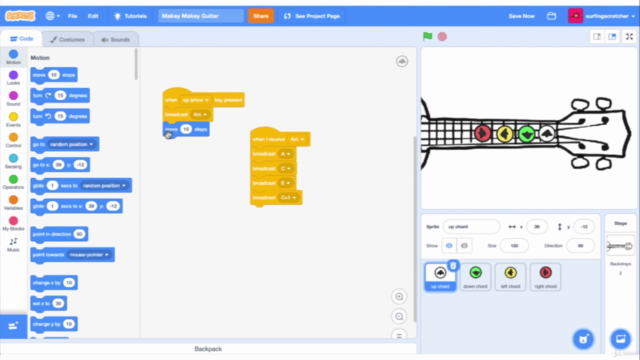Show the sprite with eye icon
Viewport: 640px width, 360px height.
[449, 246]
